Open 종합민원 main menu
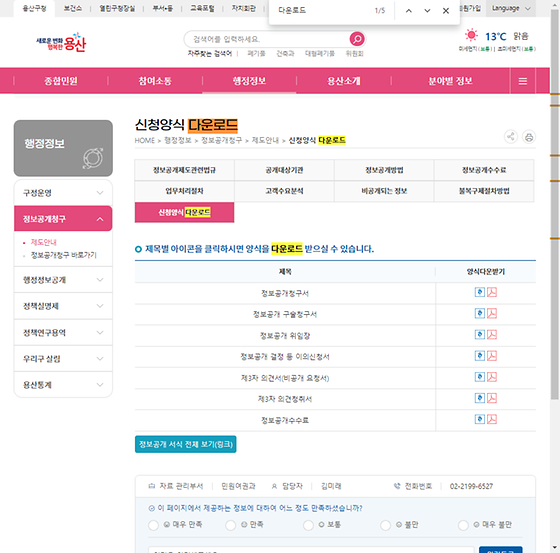Screen dimensions: 560x553 tap(61, 81)
